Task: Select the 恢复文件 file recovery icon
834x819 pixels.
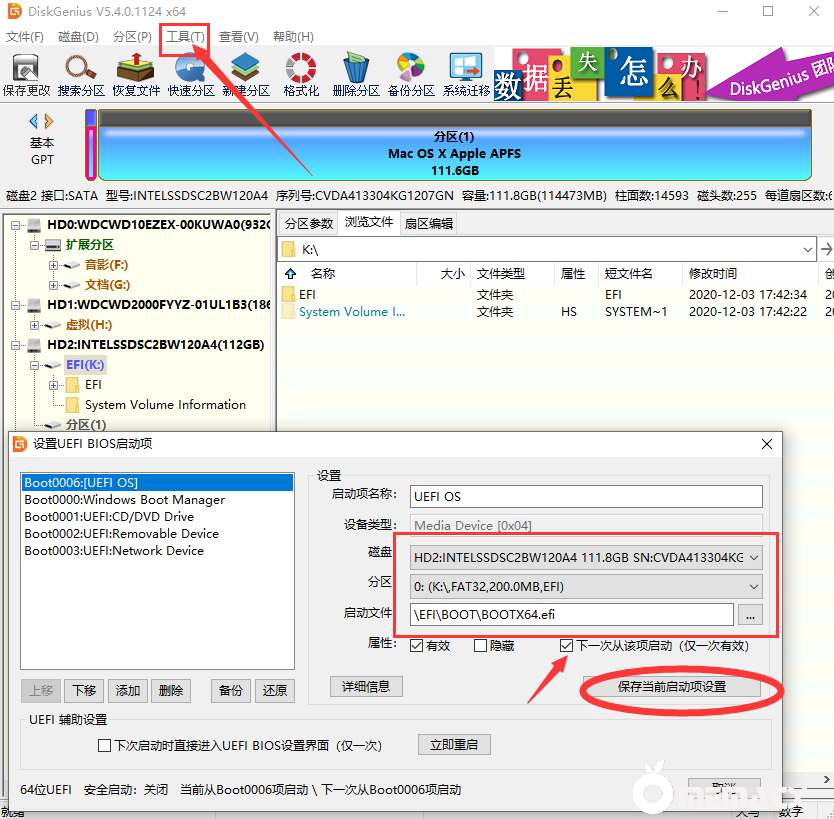Action: click(x=137, y=73)
